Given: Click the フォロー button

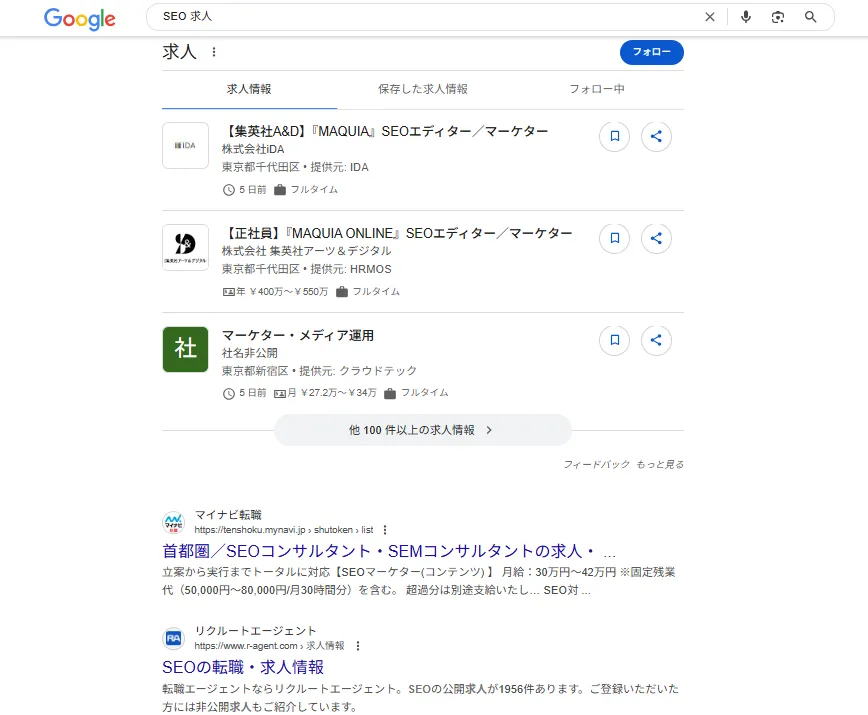Looking at the screenshot, I should point(652,52).
